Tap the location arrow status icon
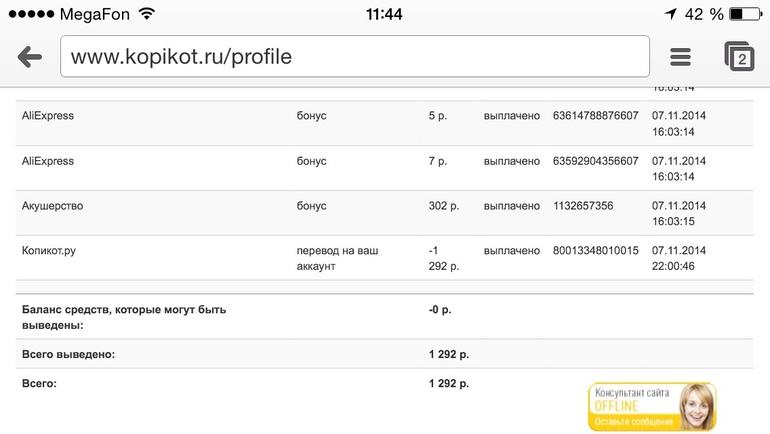770x434 pixels. pyautogui.click(x=669, y=14)
